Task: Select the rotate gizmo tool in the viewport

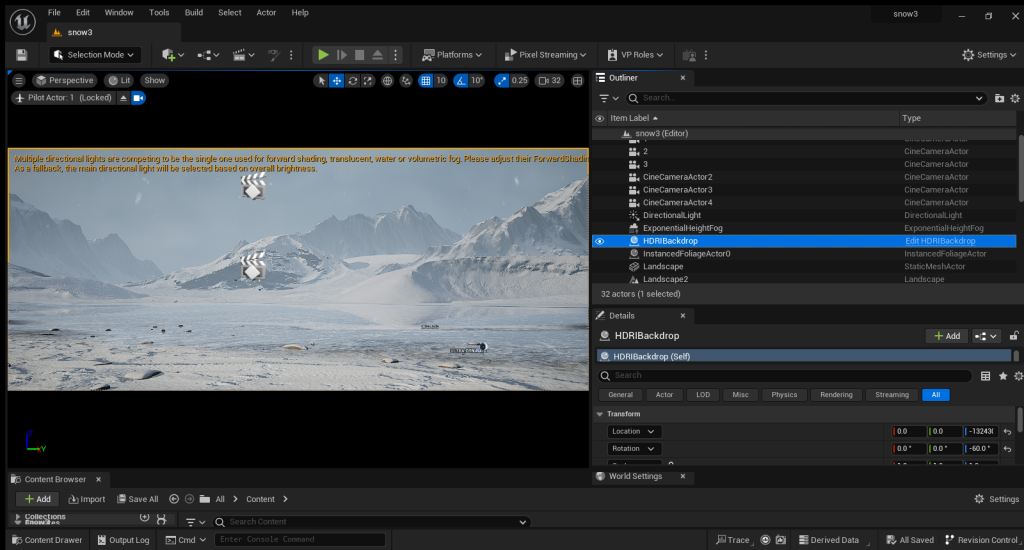Action: (353, 81)
